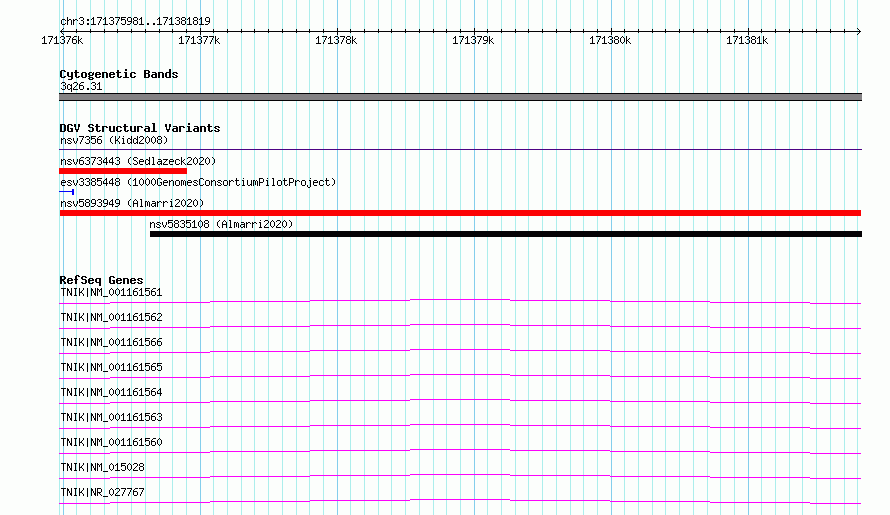Image resolution: width=890 pixels, height=515 pixels.
Task: Open transcript TNIK|NM_001161565
Action: 111,367
